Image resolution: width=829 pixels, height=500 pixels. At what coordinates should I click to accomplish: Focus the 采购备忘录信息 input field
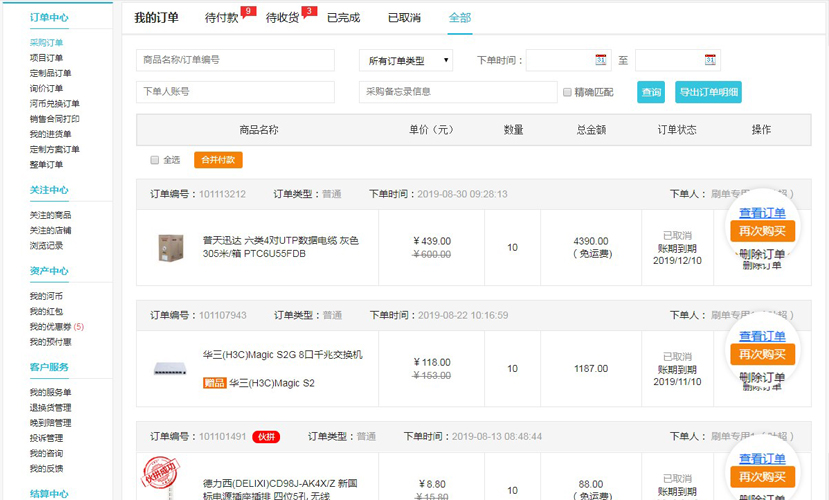pos(458,92)
